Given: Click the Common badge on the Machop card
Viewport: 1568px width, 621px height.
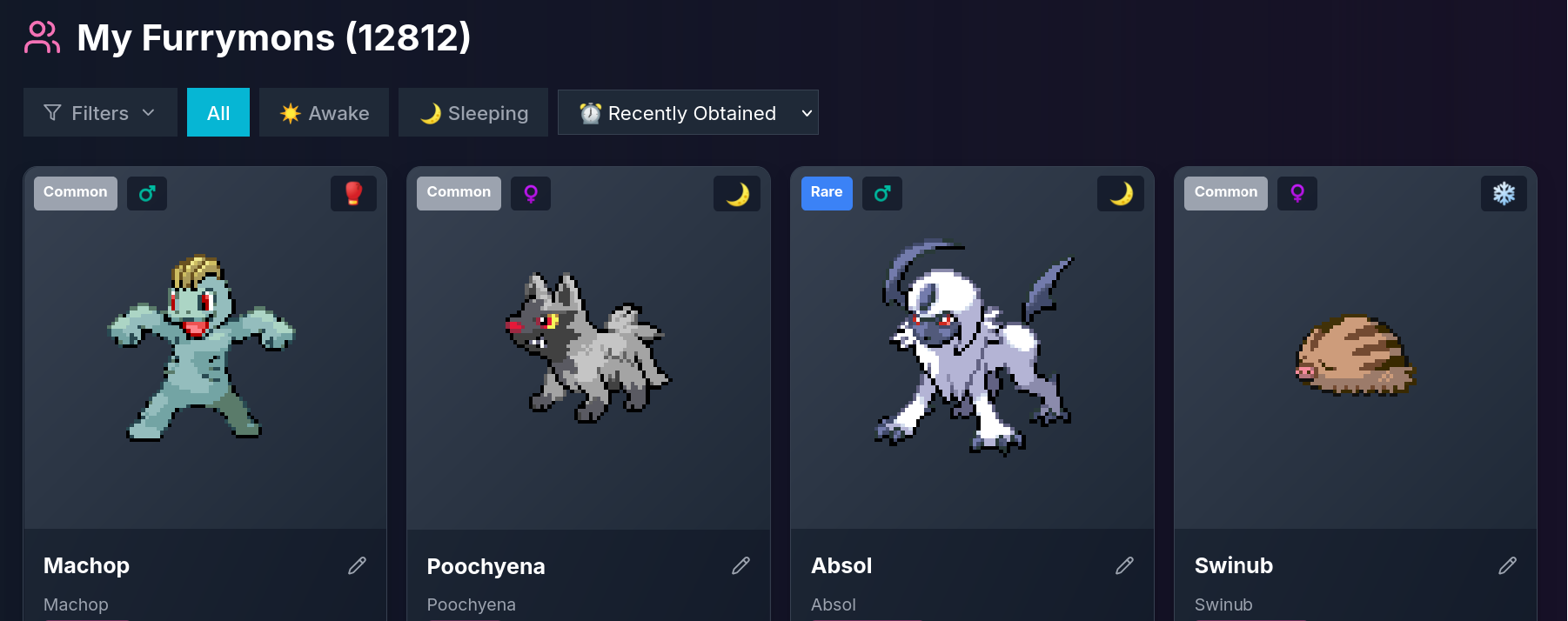Looking at the screenshot, I should (76, 193).
